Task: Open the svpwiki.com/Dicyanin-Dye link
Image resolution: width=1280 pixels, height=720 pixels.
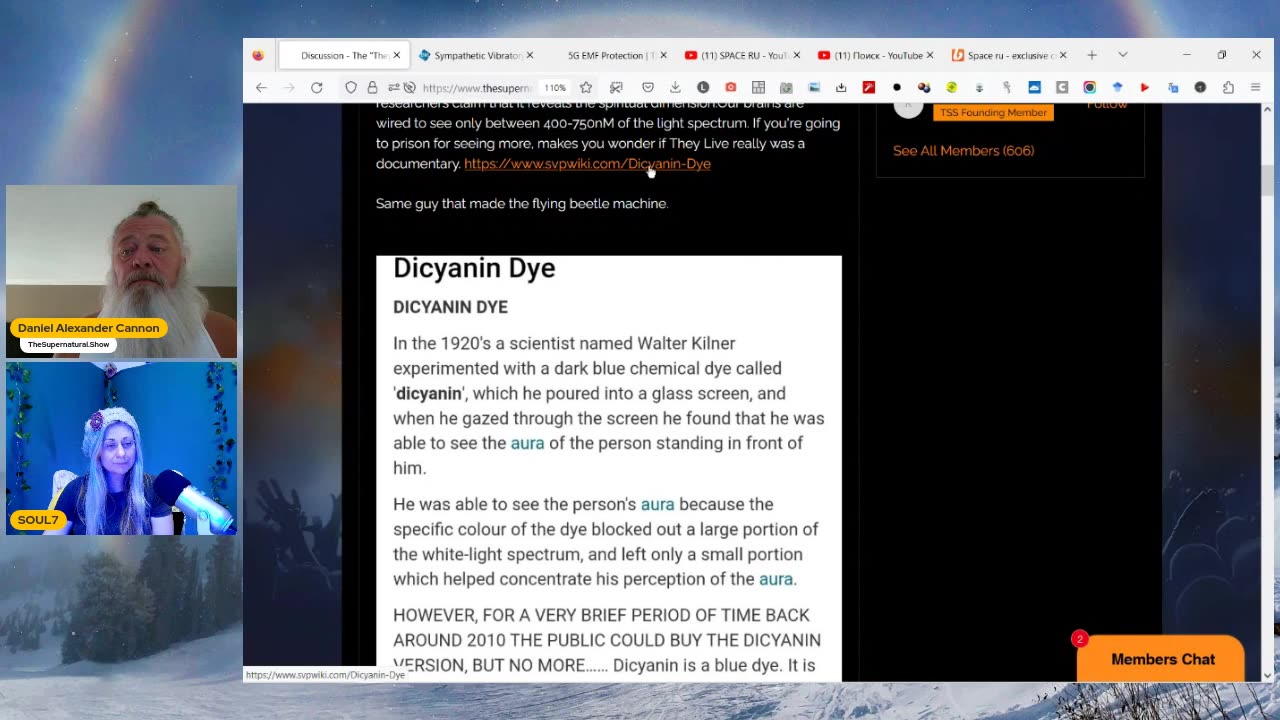Action: tap(587, 164)
